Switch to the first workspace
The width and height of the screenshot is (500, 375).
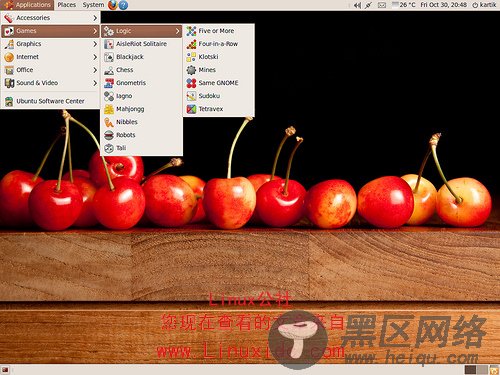coord(470,370)
